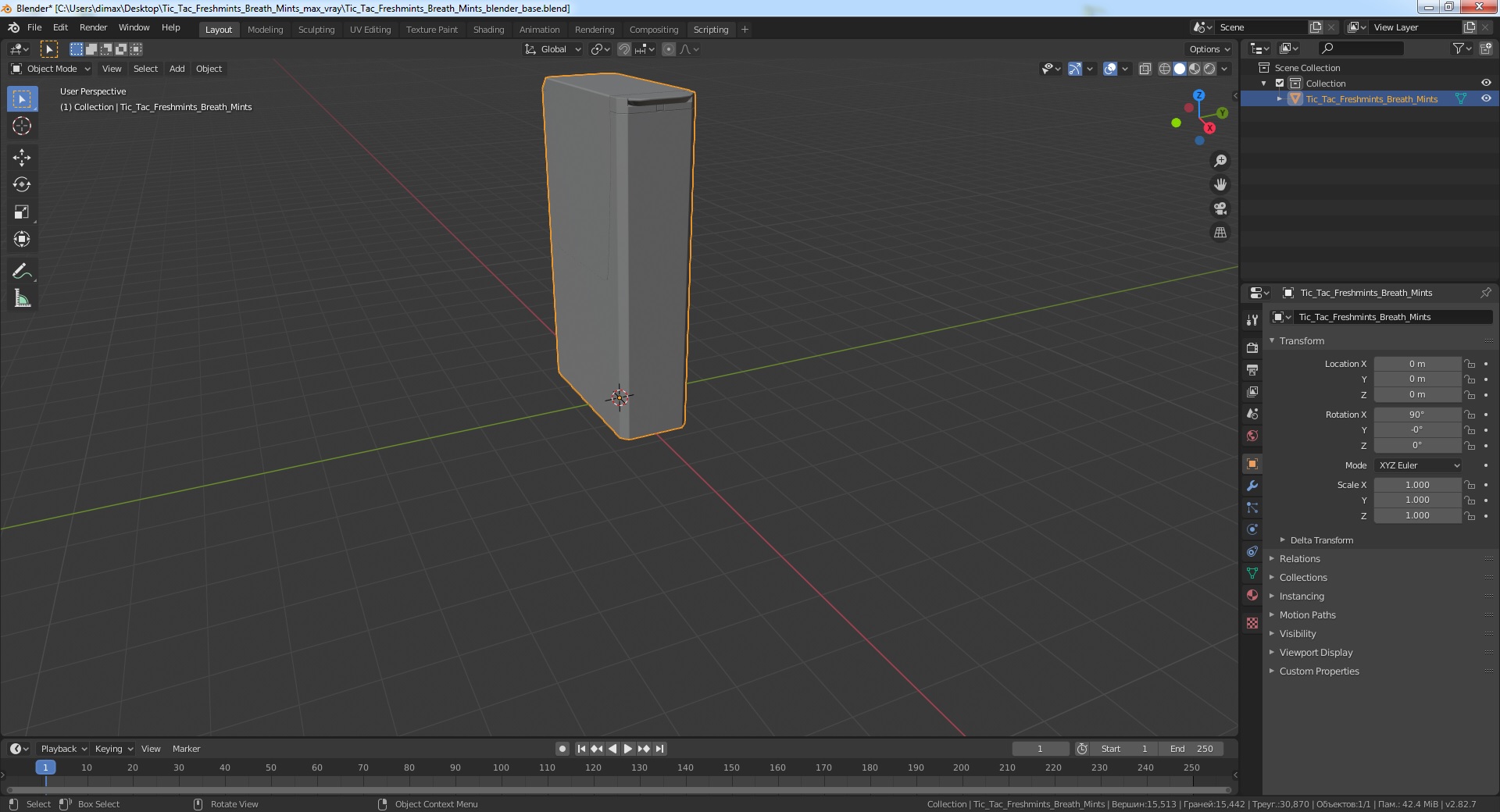Open the Tool properties tab
Screen dimensions: 1500x812
coord(1252,320)
